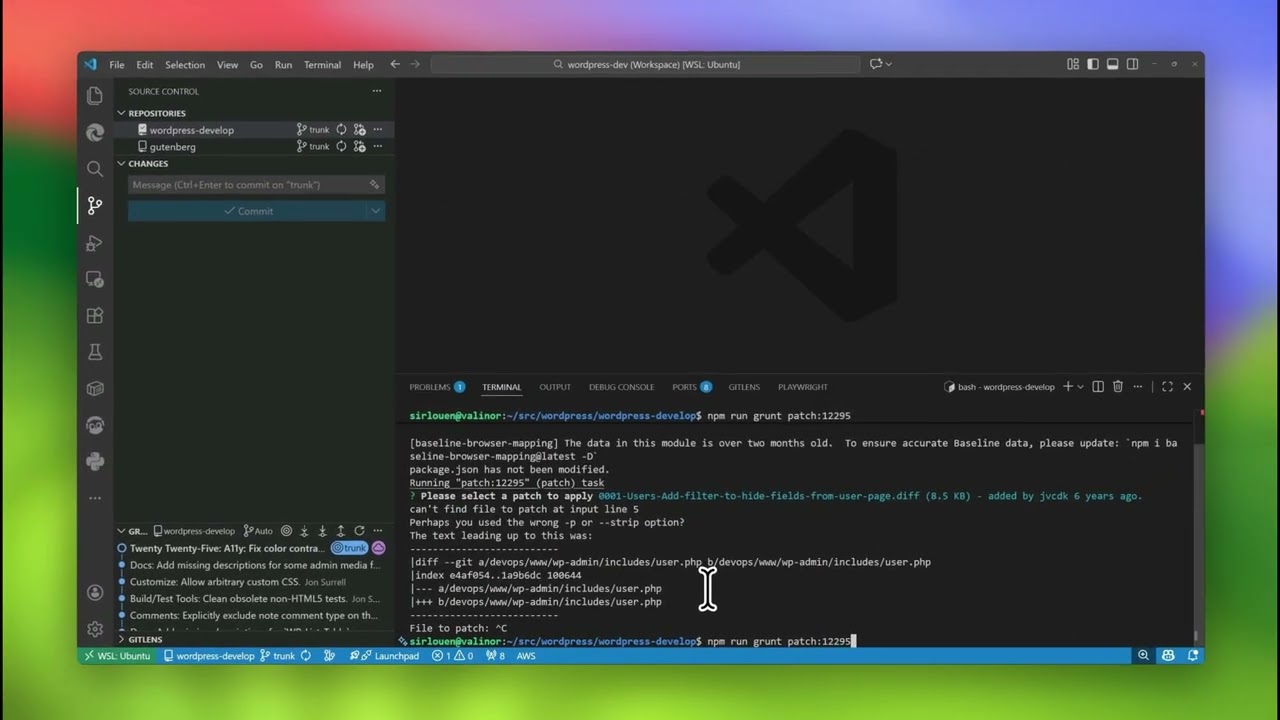Open more actions for the wordpress-develop repository
The height and width of the screenshot is (720, 1280).
pyautogui.click(x=377, y=130)
